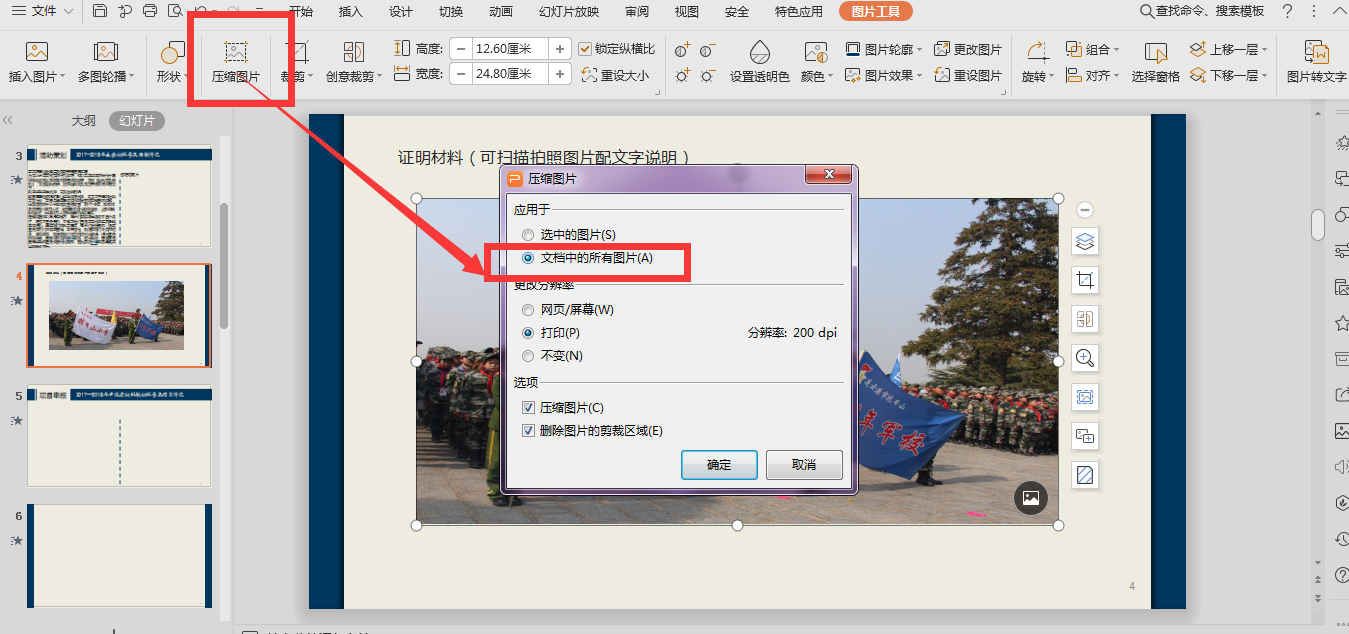This screenshot has height=634, width=1349.
Task: Open the 图片效果 dropdown
Action: [888, 75]
